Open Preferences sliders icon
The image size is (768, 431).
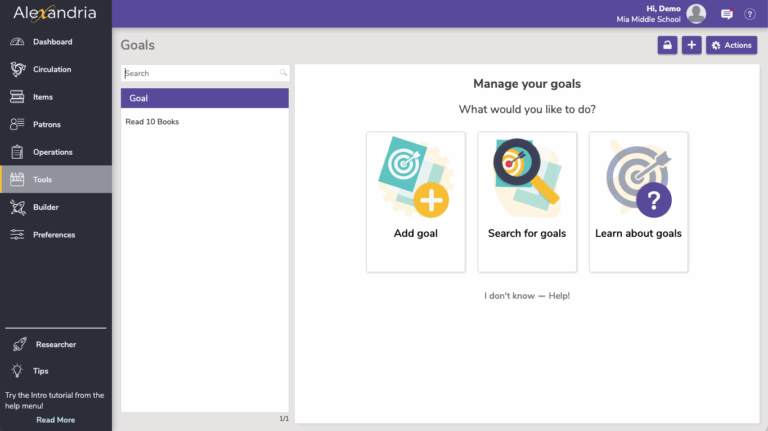17,235
